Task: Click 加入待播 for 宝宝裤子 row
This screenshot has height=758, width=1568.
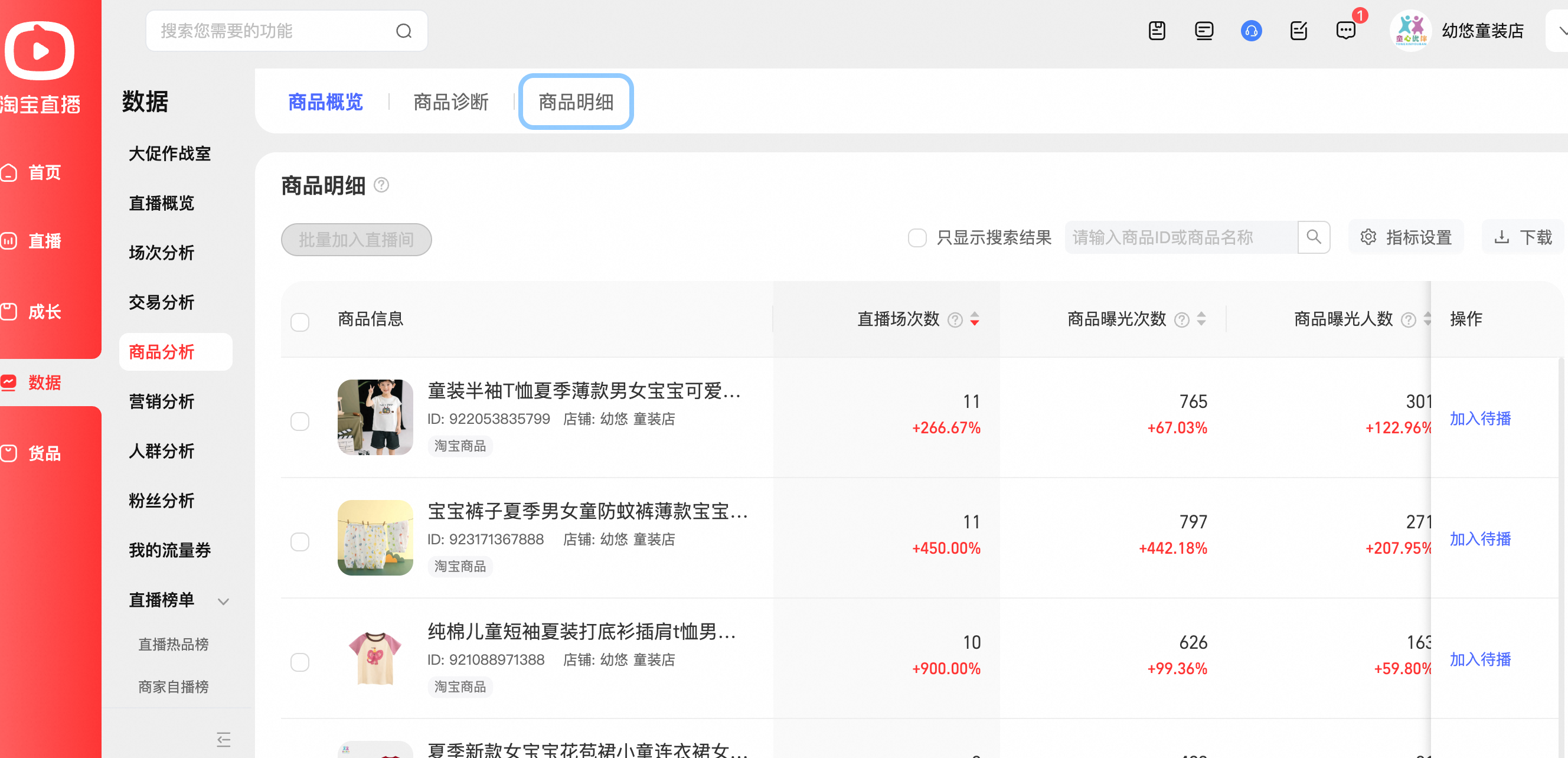Action: click(1479, 539)
